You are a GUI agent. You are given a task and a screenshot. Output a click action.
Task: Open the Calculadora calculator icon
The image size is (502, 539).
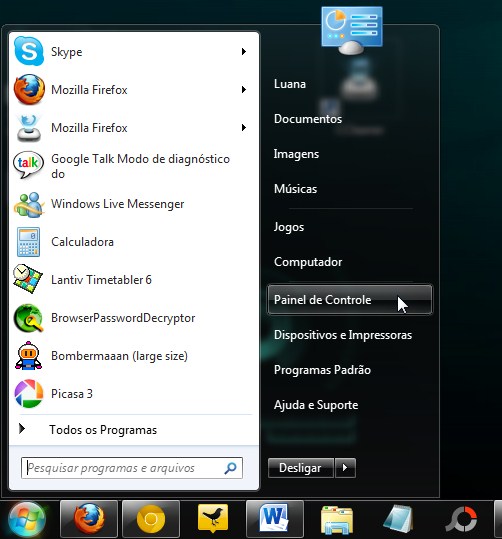coord(29,242)
